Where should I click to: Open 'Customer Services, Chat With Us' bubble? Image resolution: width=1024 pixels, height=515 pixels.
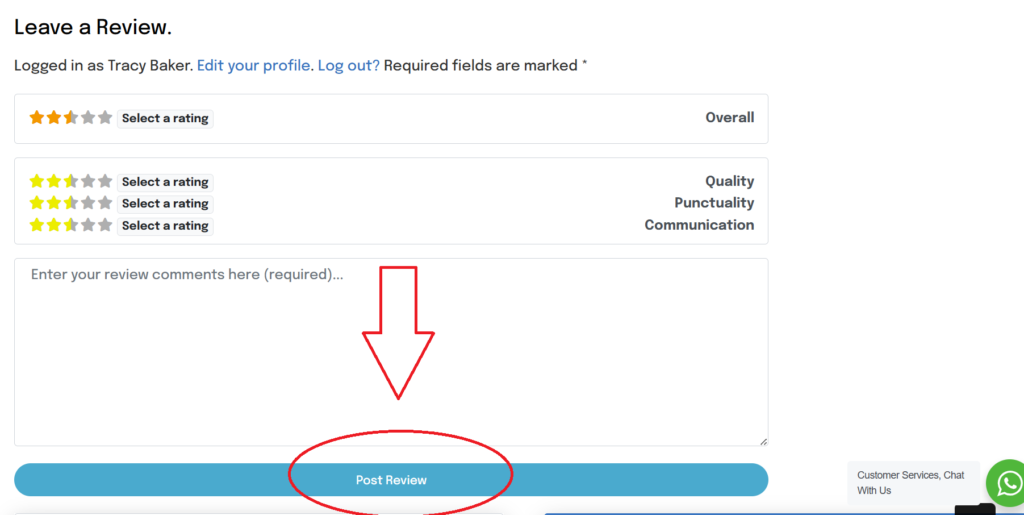click(x=911, y=483)
